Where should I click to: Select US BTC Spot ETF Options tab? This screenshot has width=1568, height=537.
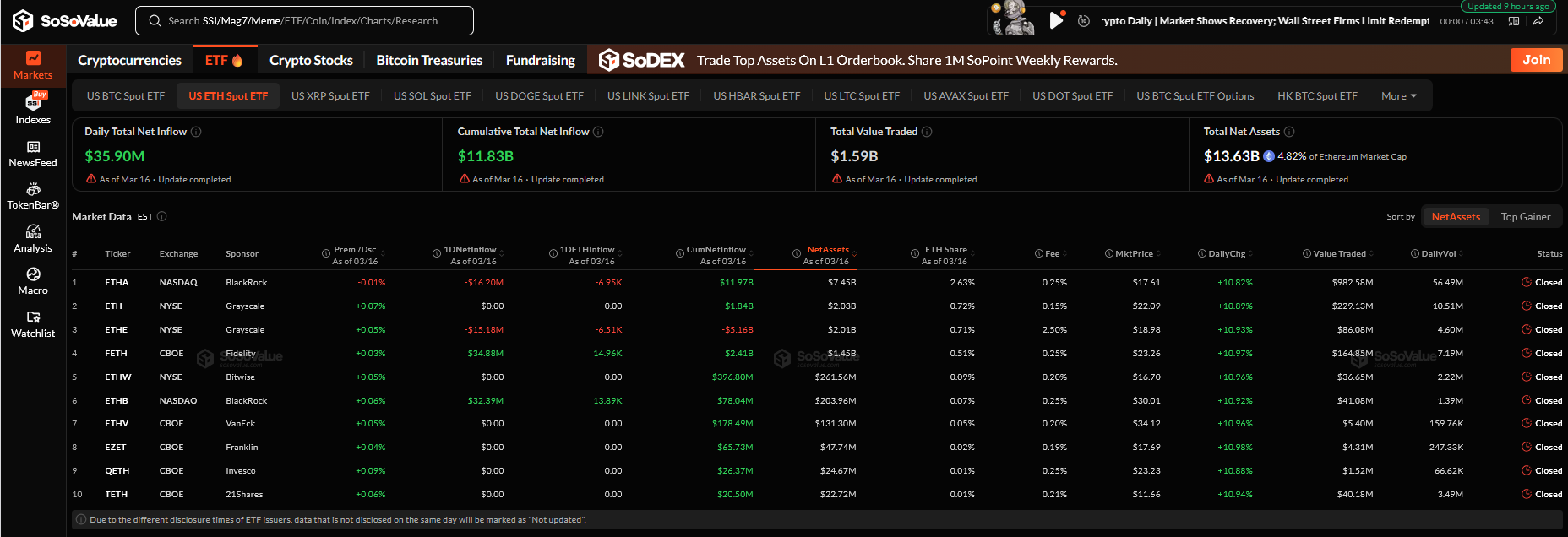click(1195, 96)
